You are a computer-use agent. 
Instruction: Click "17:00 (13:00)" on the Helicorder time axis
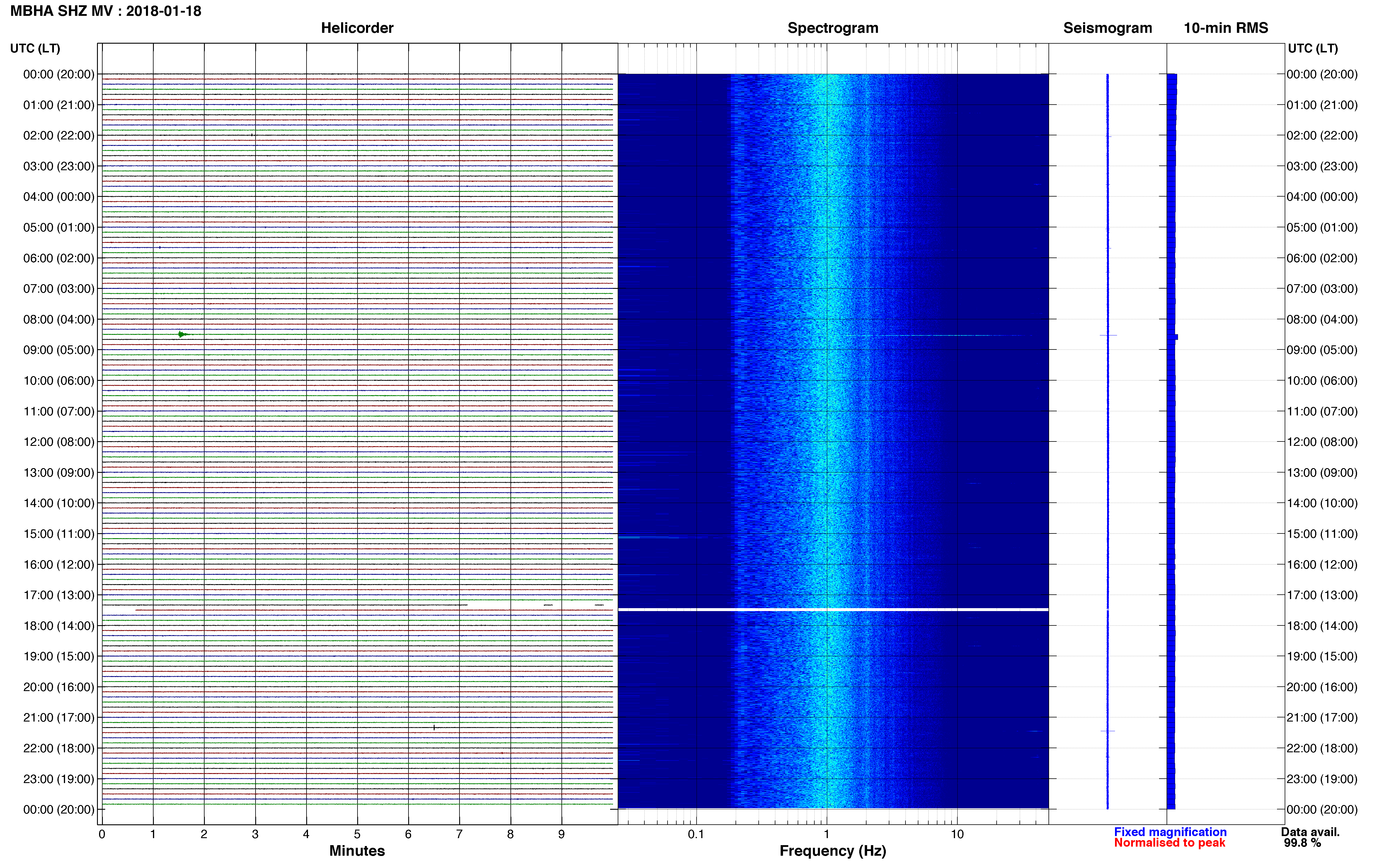[59, 595]
